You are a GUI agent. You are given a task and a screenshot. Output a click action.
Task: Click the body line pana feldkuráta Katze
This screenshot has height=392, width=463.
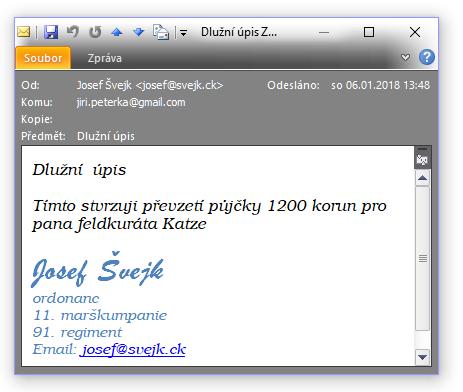(119, 224)
